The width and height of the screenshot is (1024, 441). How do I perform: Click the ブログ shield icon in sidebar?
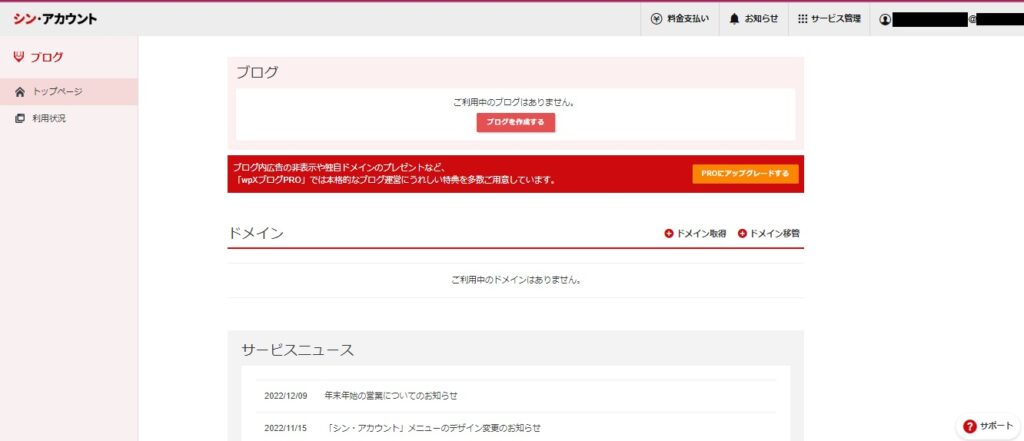tap(19, 57)
